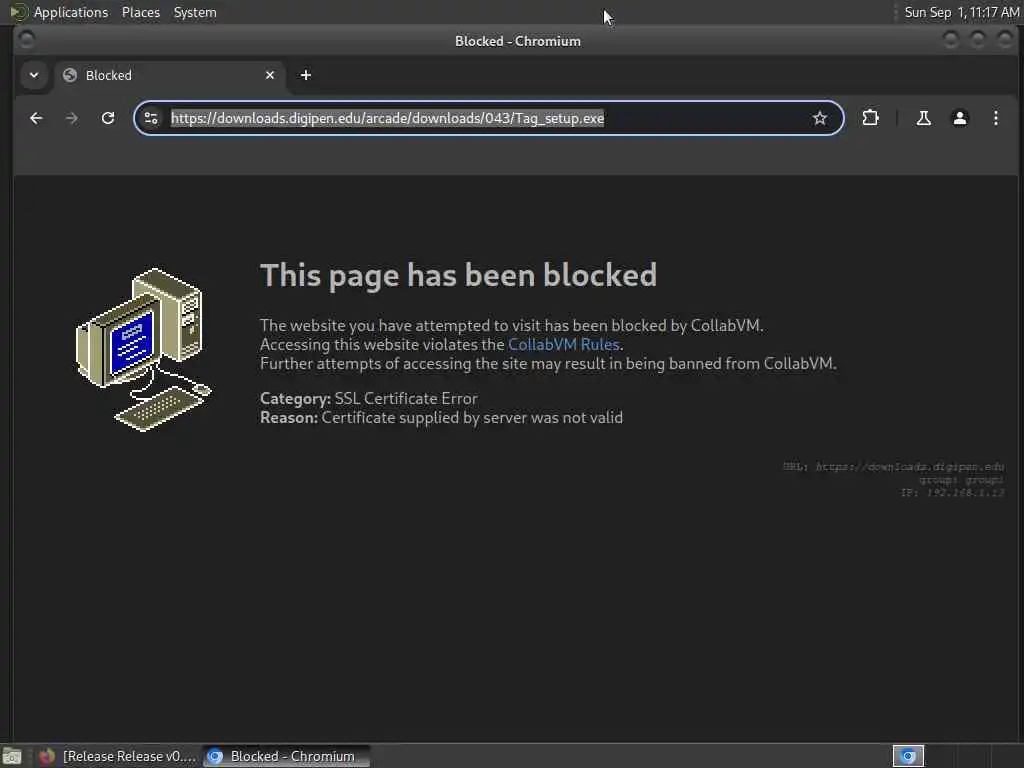
Task: View site information icon in address bar
Action: [152, 118]
